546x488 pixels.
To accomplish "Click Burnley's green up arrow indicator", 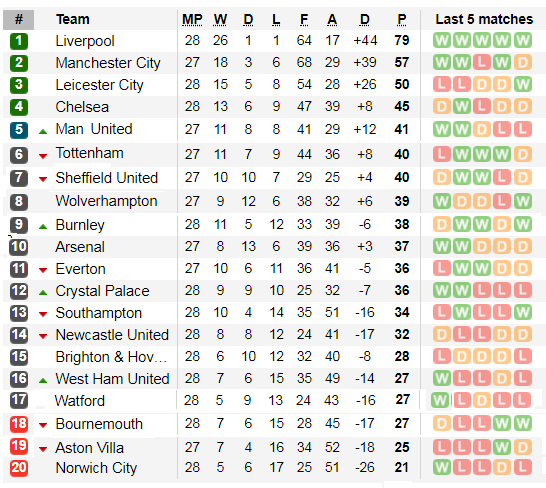I will click(x=43, y=227).
